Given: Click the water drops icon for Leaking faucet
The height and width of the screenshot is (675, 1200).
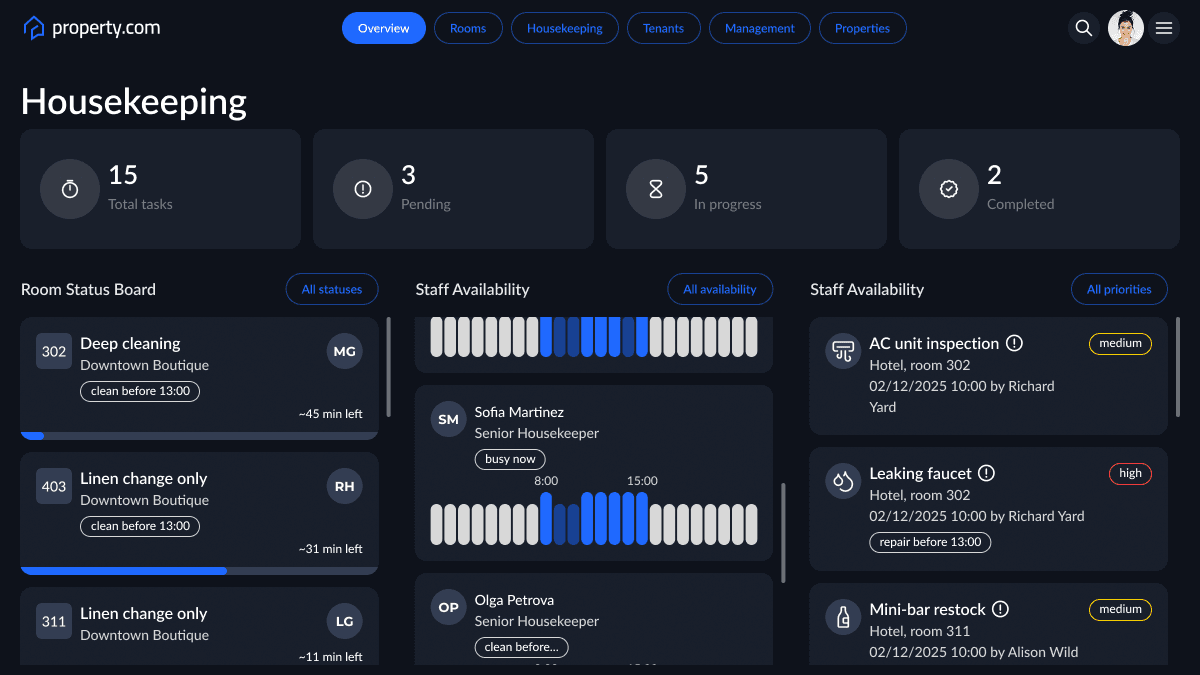Looking at the screenshot, I should pos(843,482).
